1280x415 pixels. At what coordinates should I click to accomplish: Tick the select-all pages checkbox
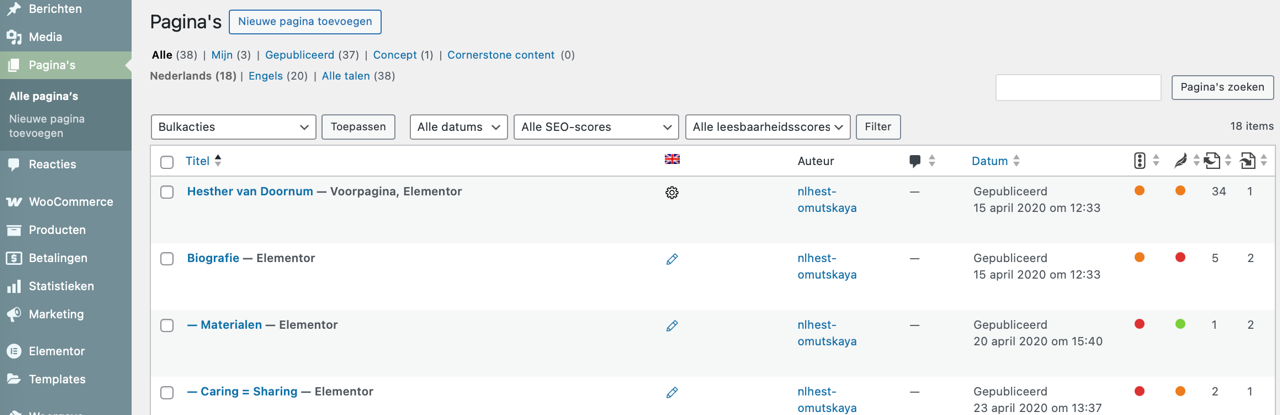click(167, 162)
